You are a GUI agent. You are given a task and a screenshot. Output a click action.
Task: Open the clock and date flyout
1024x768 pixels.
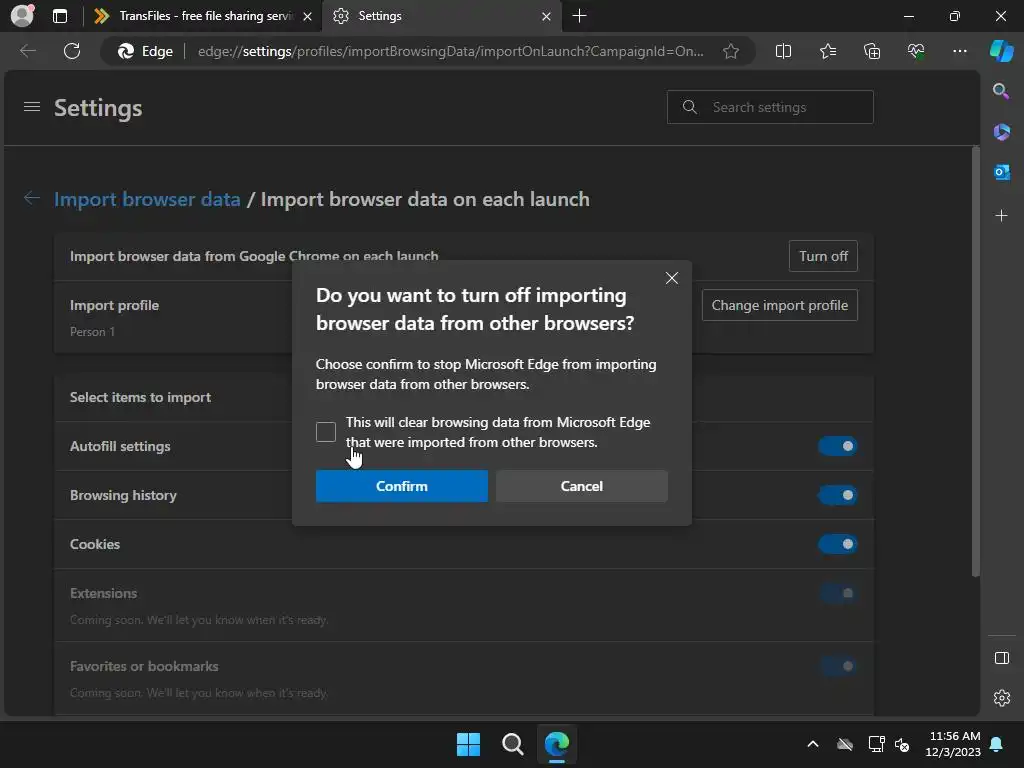954,744
